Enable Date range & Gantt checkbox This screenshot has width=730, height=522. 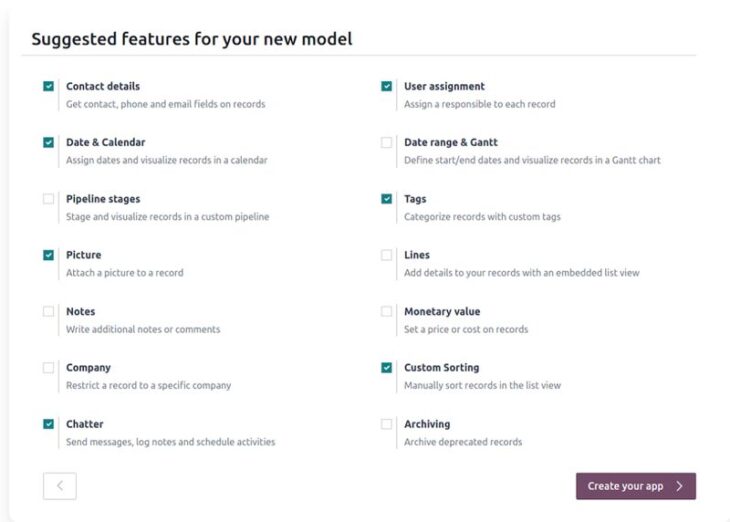(387, 143)
